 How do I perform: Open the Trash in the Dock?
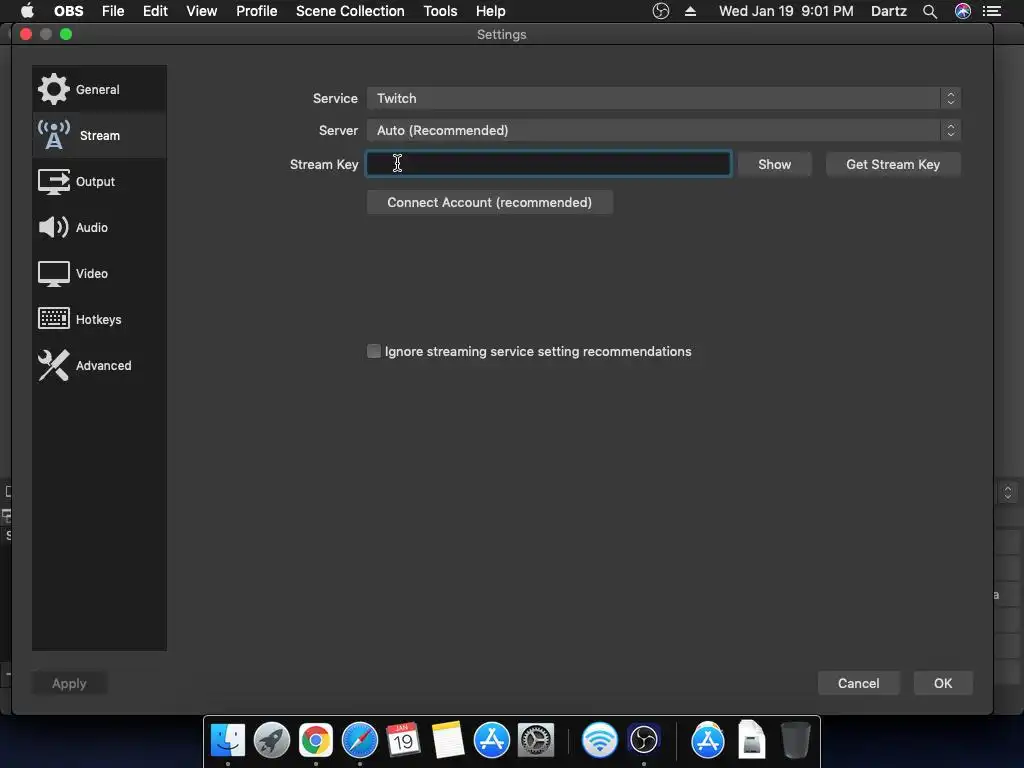point(795,740)
